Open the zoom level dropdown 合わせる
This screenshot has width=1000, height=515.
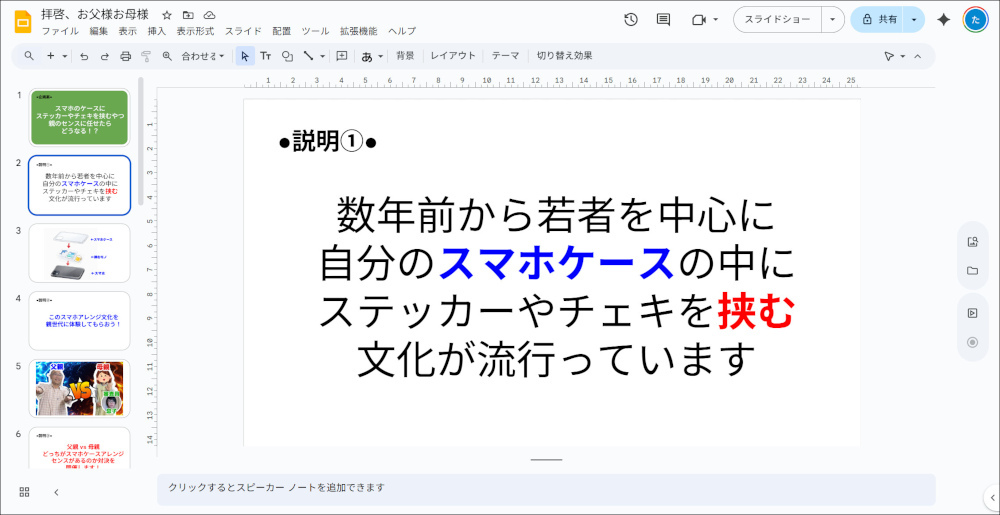202,56
